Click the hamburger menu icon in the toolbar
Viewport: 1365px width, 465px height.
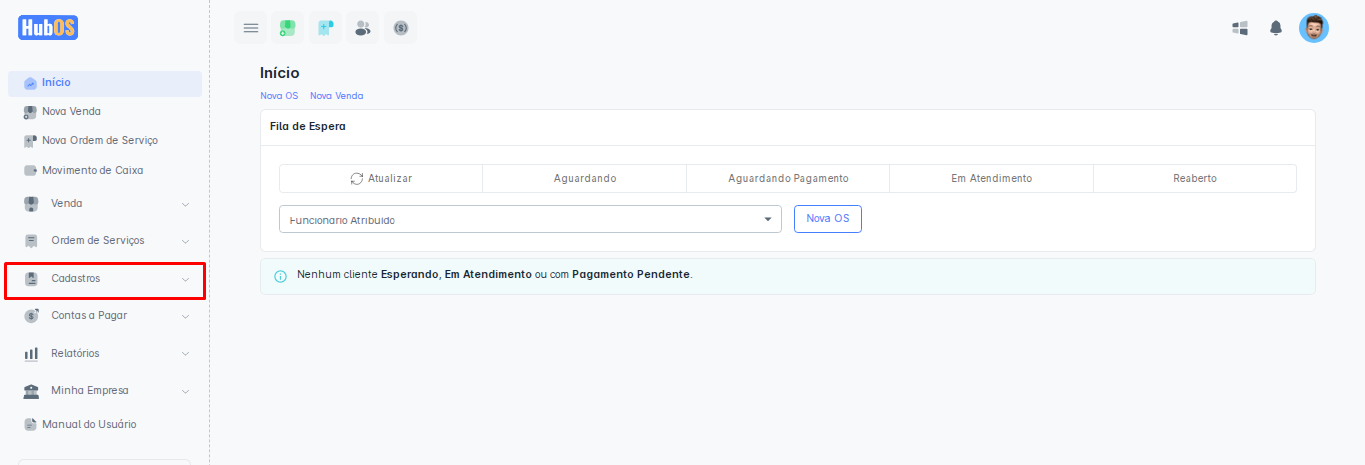[251, 28]
